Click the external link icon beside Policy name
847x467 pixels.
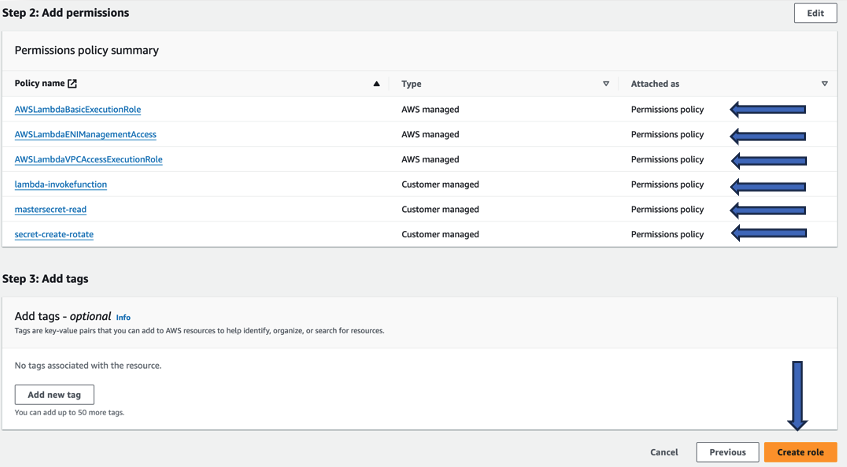(72, 83)
